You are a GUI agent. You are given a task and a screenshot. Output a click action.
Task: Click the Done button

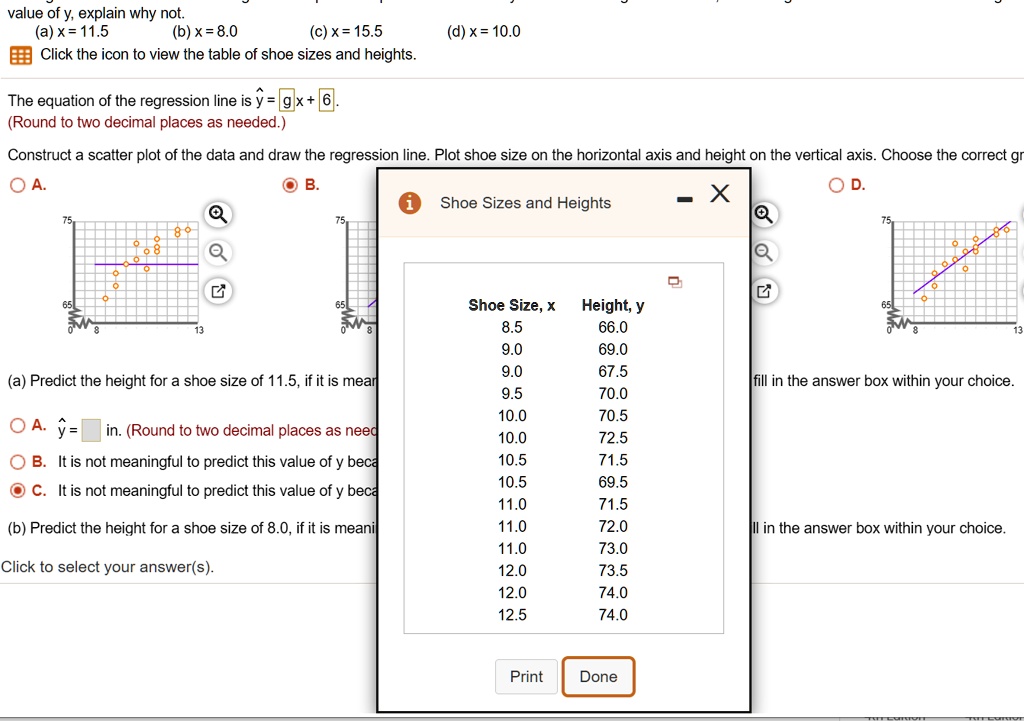(x=598, y=676)
